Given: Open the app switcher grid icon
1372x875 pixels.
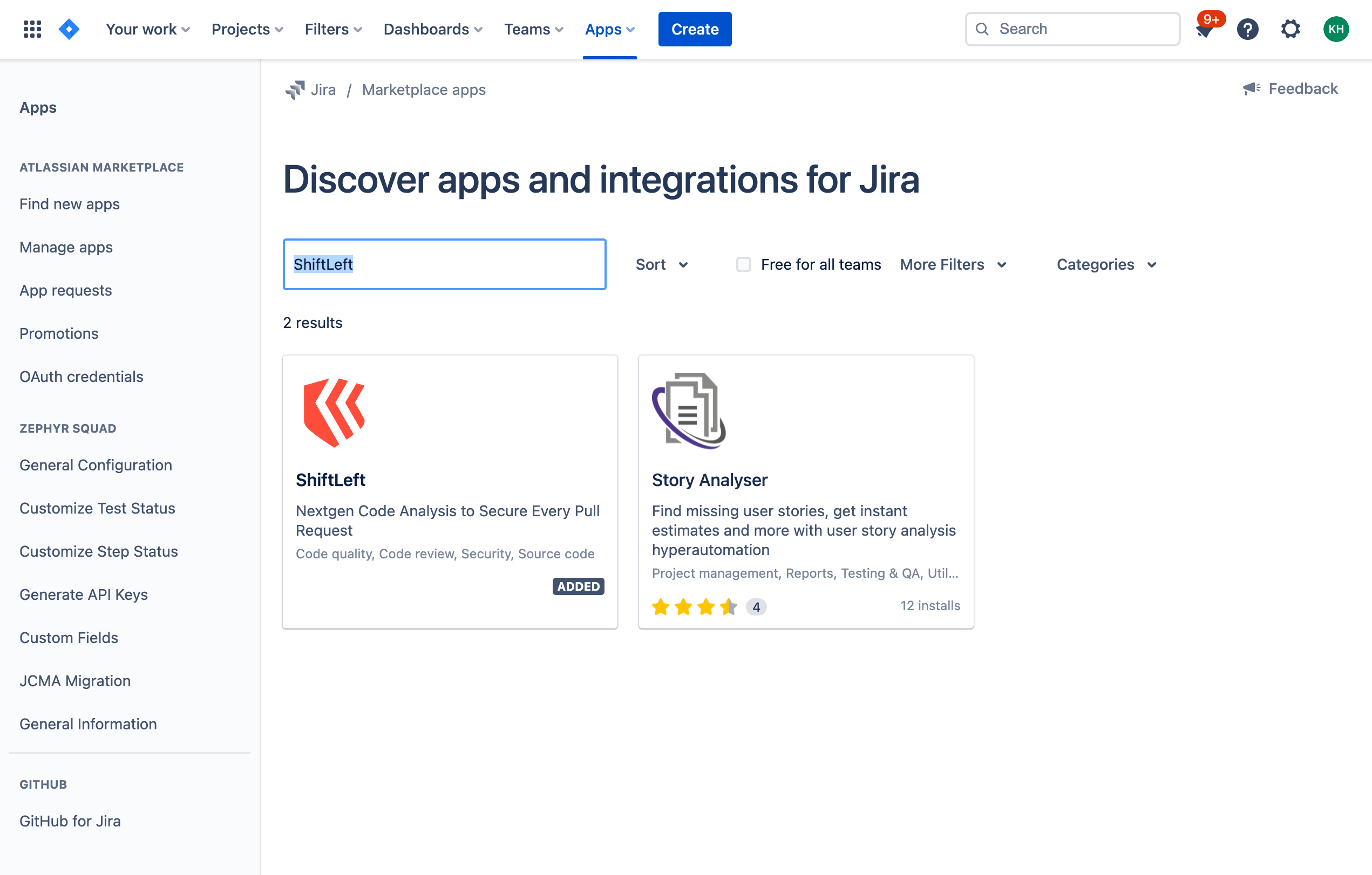Looking at the screenshot, I should click(32, 29).
